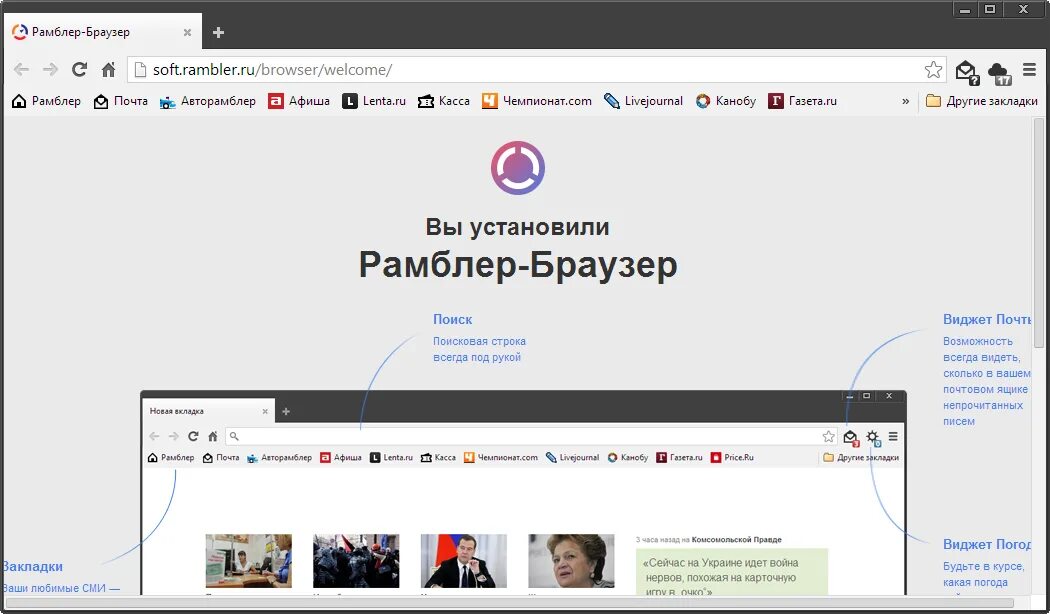Select the Рамблер-Браузер tab
Viewport: 1050px width, 614px height.
coord(102,31)
